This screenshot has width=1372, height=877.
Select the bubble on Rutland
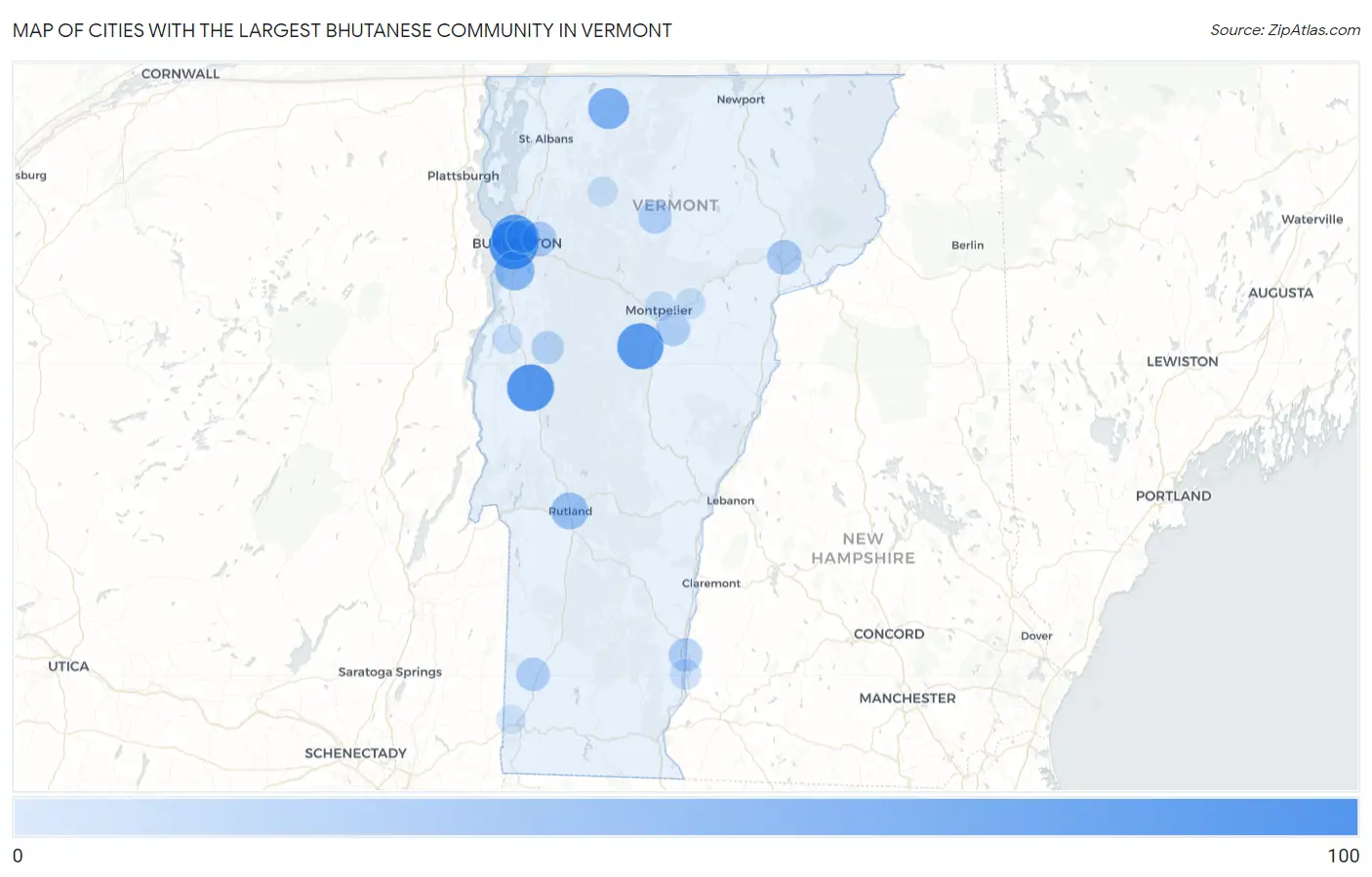(570, 510)
